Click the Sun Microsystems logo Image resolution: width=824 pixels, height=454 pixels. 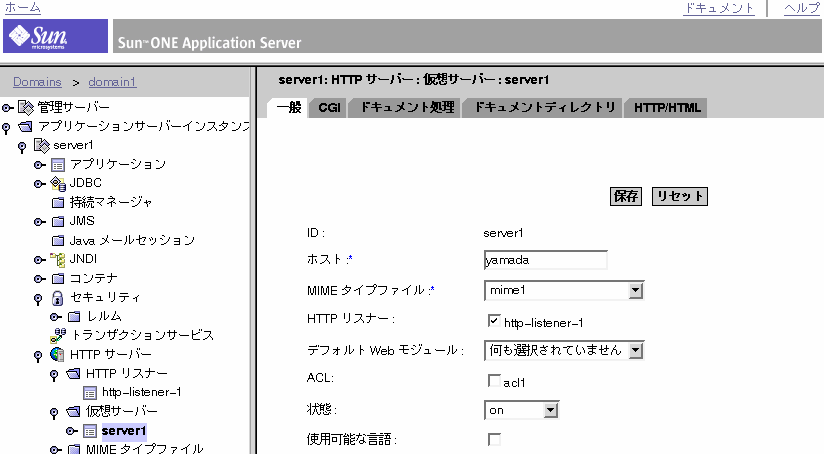click(55, 36)
